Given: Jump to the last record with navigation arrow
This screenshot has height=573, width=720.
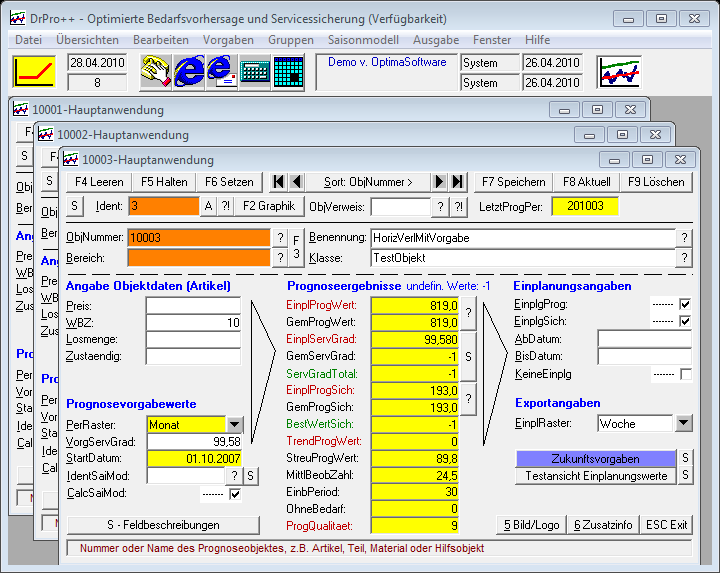Looking at the screenshot, I should (x=457, y=182).
